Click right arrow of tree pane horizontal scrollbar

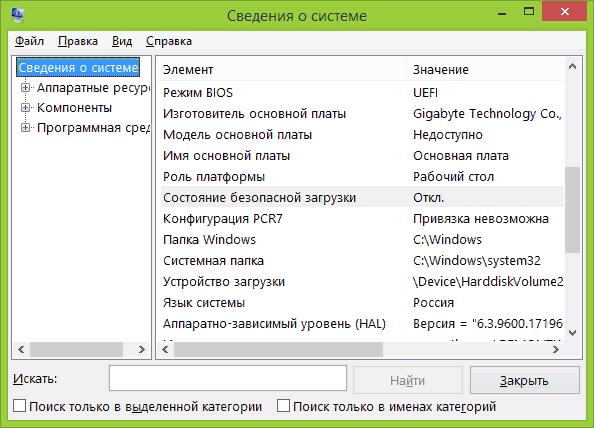click(x=142, y=349)
